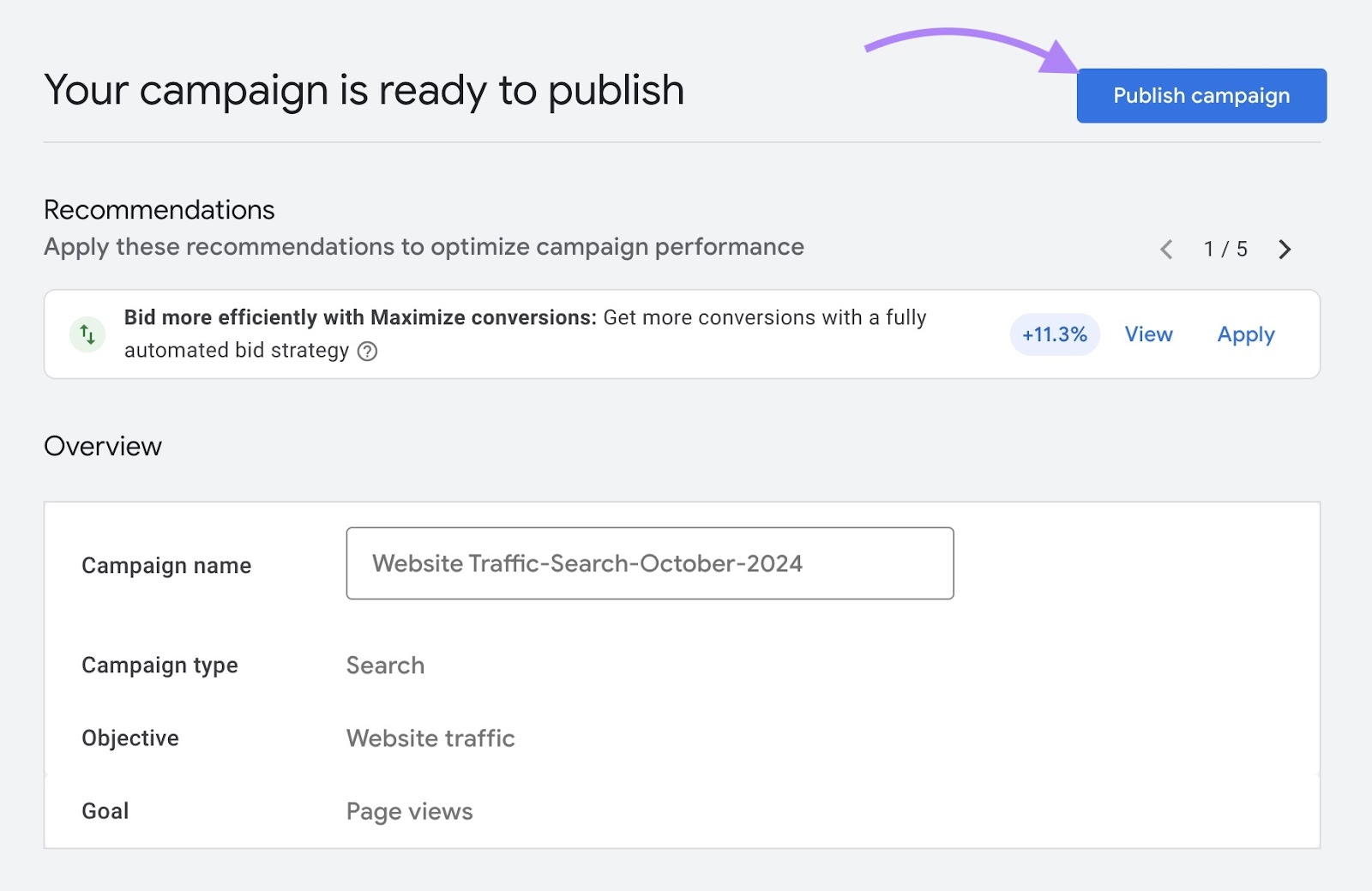This screenshot has height=891, width=1372.
Task: Click the +11.3% conversion uplift badge
Action: tap(1054, 334)
